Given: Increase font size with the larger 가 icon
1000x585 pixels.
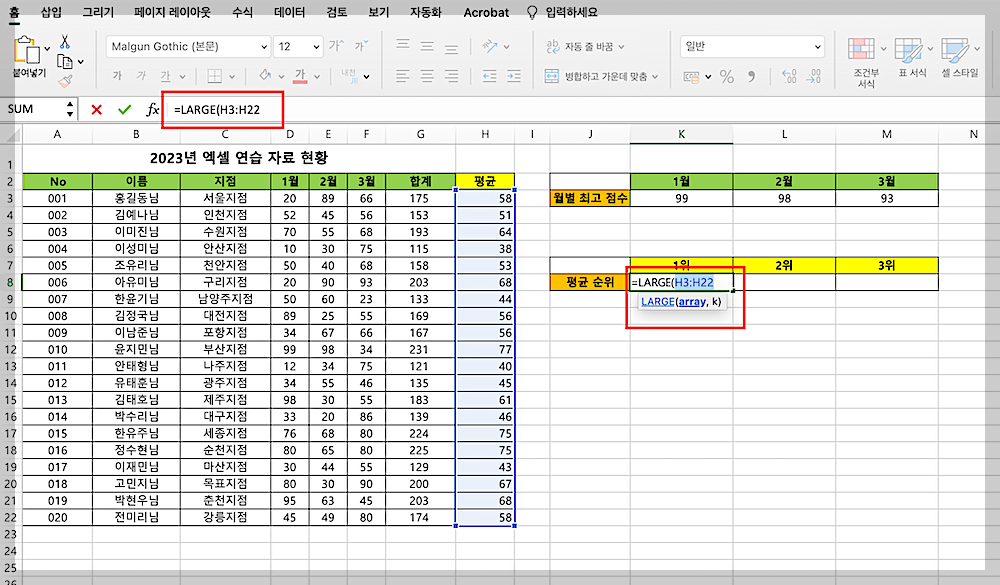Looking at the screenshot, I should pyautogui.click(x=335, y=46).
